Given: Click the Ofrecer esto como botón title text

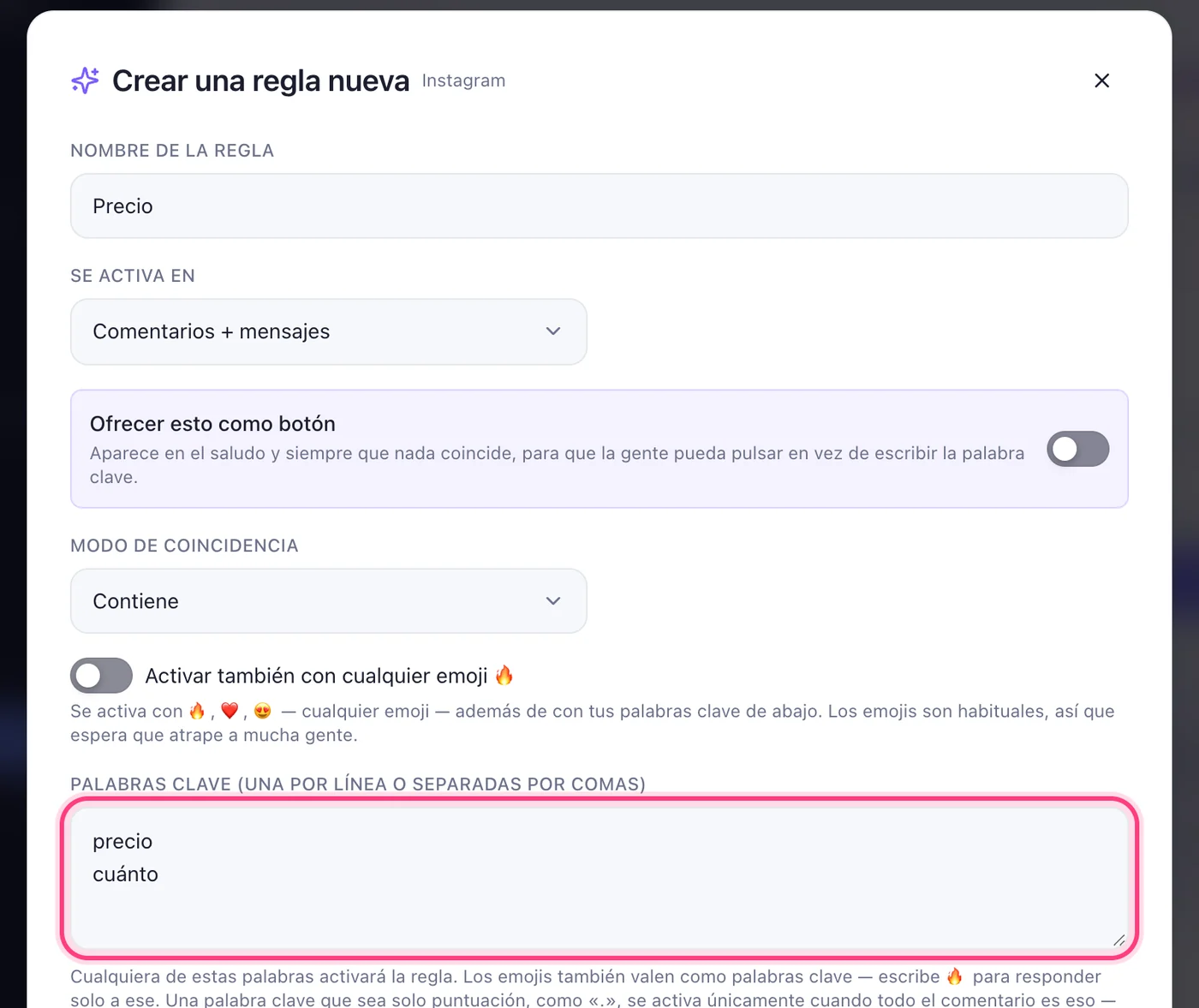Looking at the screenshot, I should point(212,424).
